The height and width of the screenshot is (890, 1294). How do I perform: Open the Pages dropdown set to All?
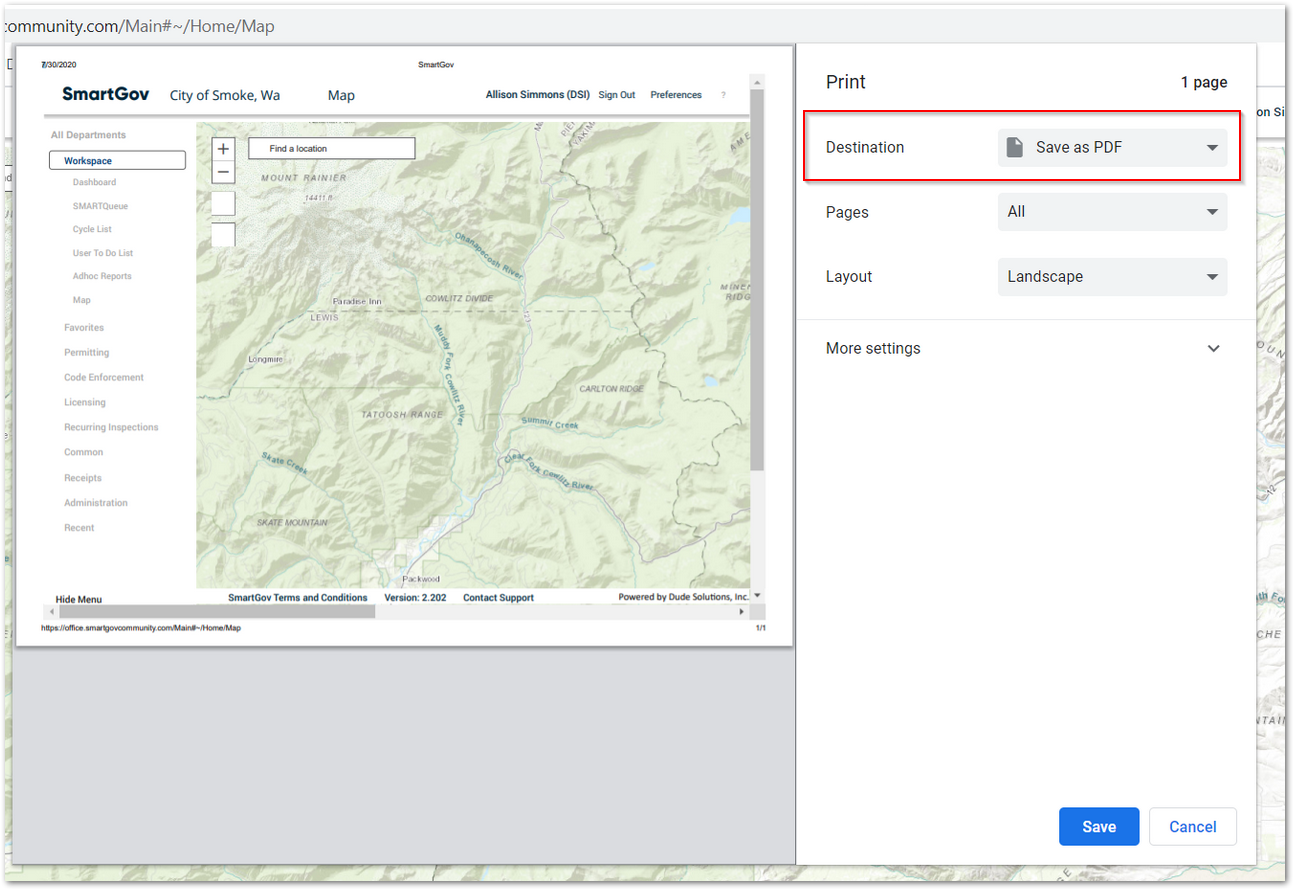click(1112, 212)
